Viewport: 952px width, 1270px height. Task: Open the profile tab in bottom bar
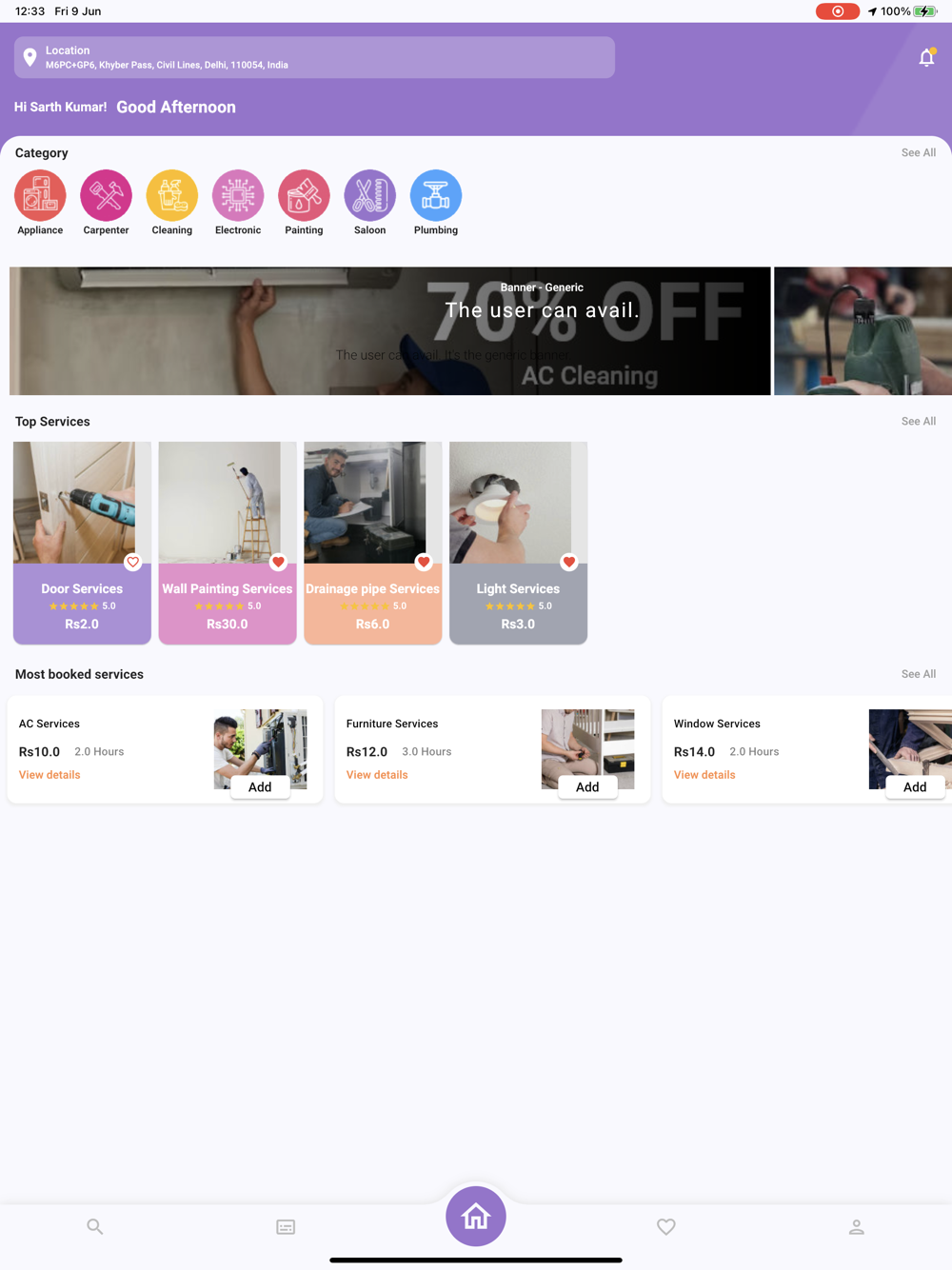click(x=857, y=1227)
